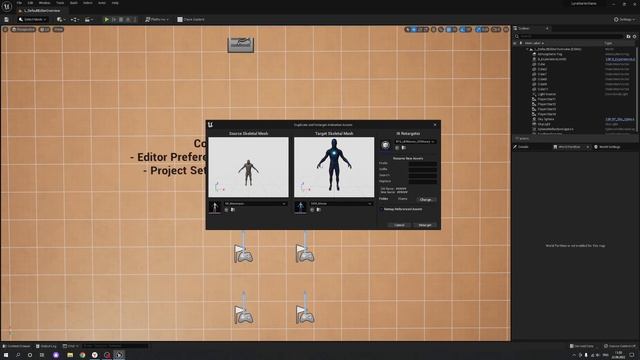Collapse the root level item in Outliner
This screenshot has height=360, width=640.
(x=527, y=49)
